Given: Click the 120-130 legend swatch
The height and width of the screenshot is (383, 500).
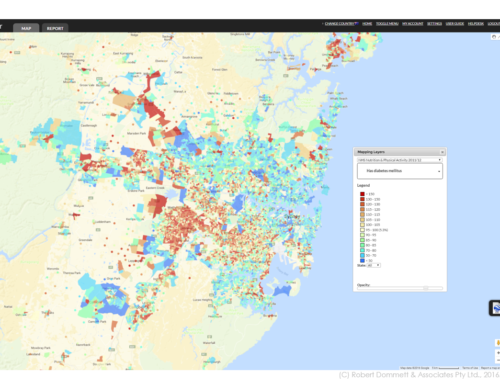Looking at the screenshot, I should click(x=362, y=204).
